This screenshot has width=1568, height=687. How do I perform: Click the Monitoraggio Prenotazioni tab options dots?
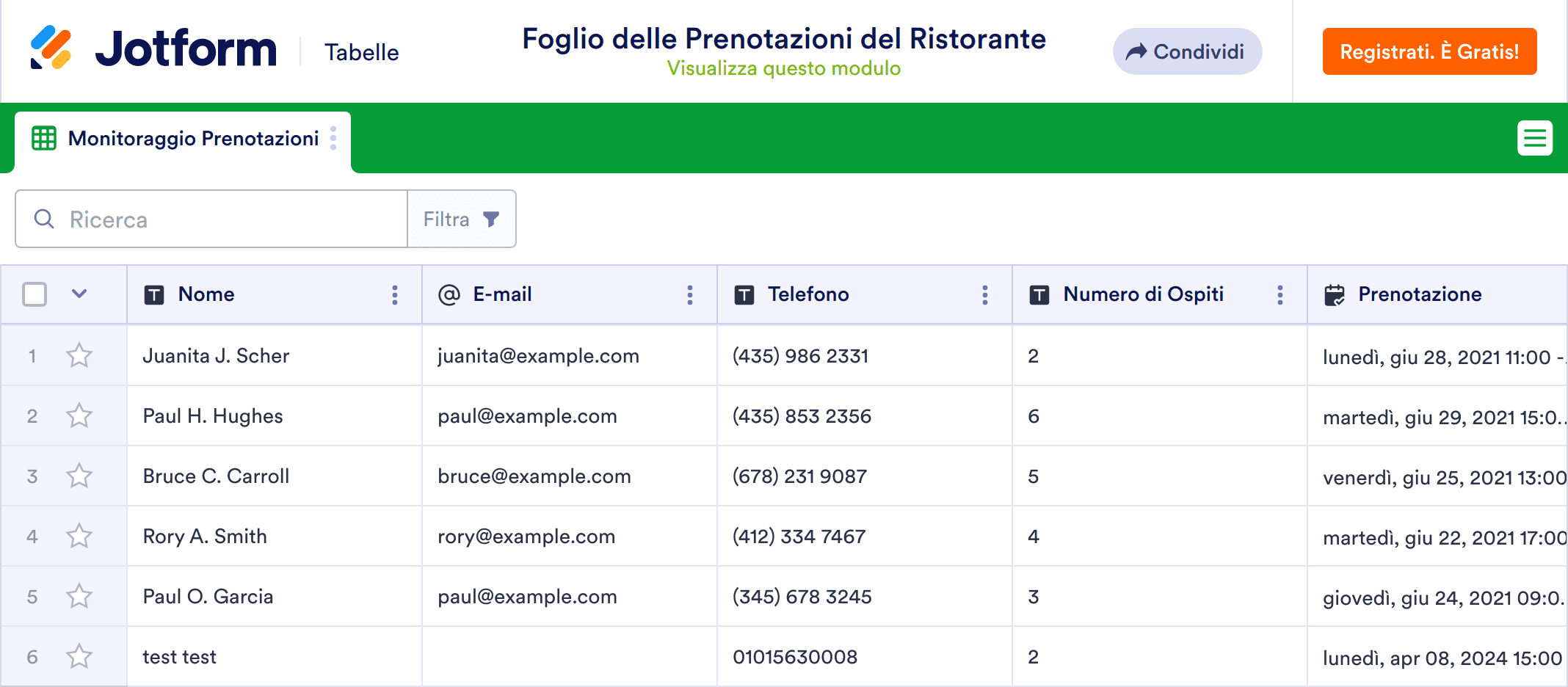(333, 138)
